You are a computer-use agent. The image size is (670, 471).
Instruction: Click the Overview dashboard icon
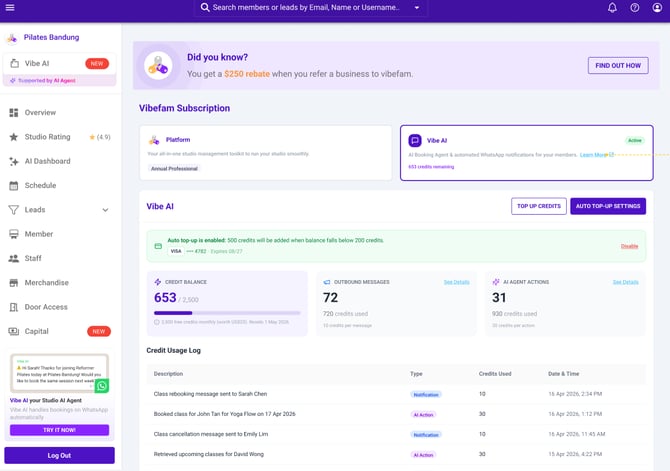point(14,112)
